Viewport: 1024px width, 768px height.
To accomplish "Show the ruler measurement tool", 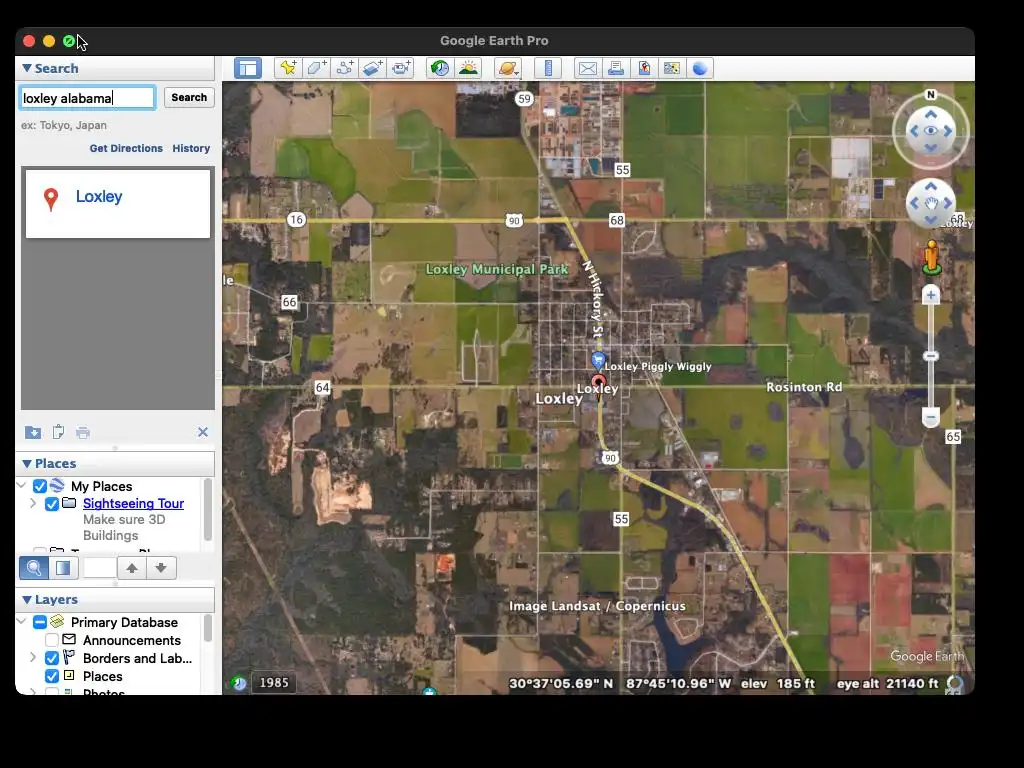I will pos(548,68).
